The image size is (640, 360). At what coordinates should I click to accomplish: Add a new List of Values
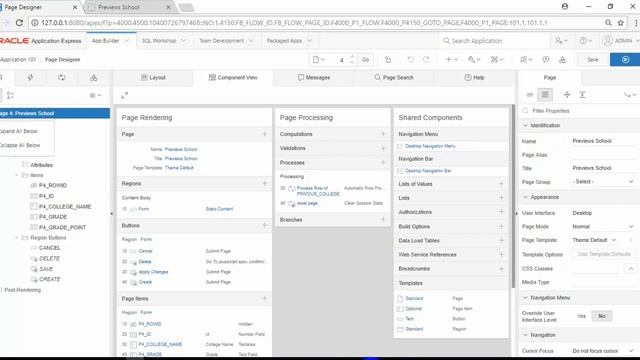(x=501, y=184)
